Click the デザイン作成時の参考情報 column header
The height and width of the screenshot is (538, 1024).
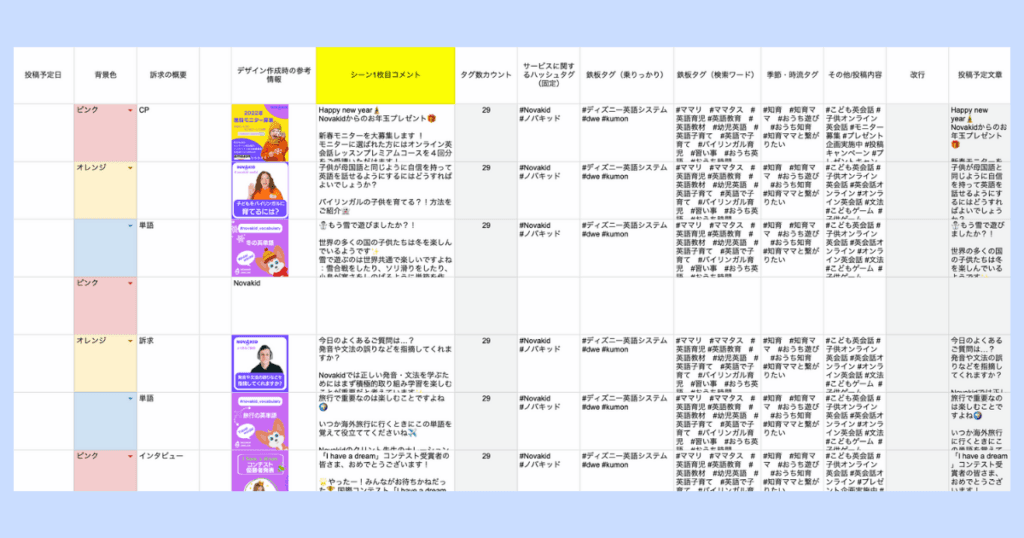coord(274,75)
